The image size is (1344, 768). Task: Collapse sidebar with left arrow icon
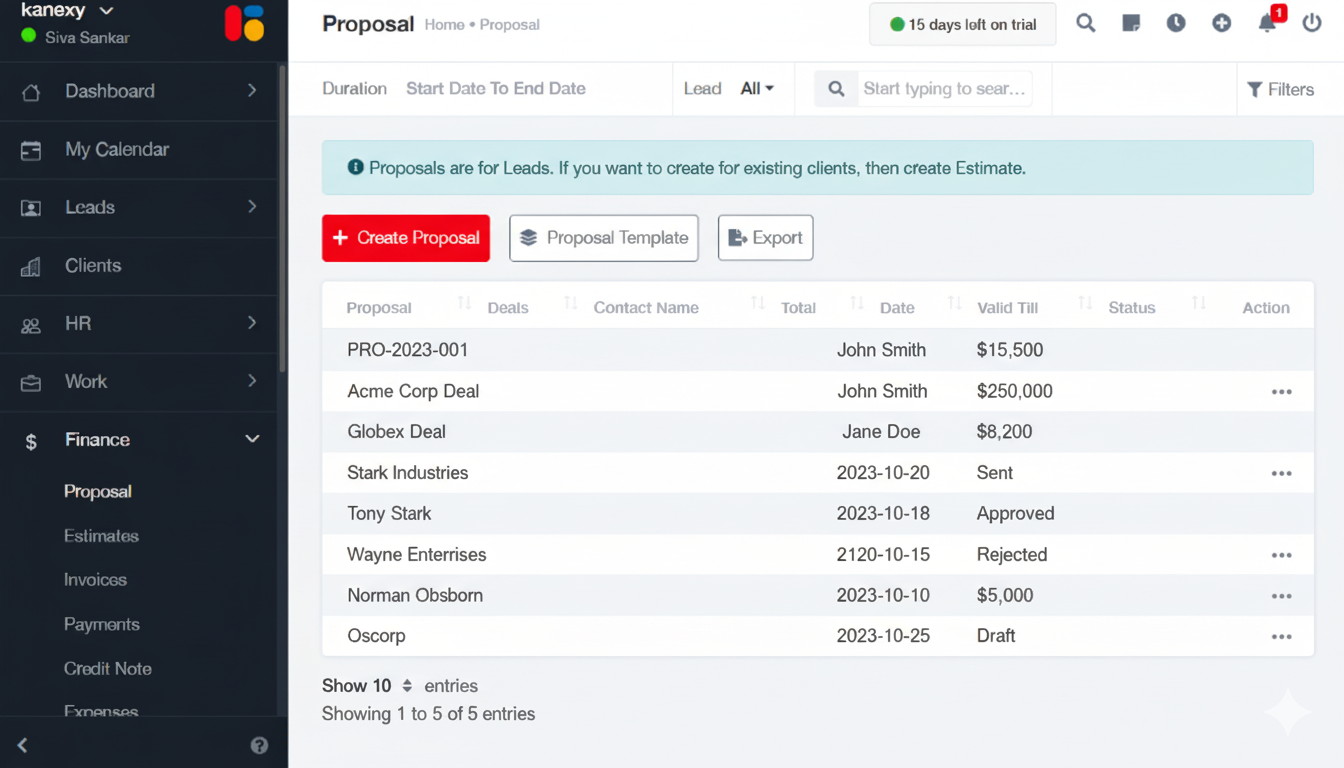click(23, 745)
